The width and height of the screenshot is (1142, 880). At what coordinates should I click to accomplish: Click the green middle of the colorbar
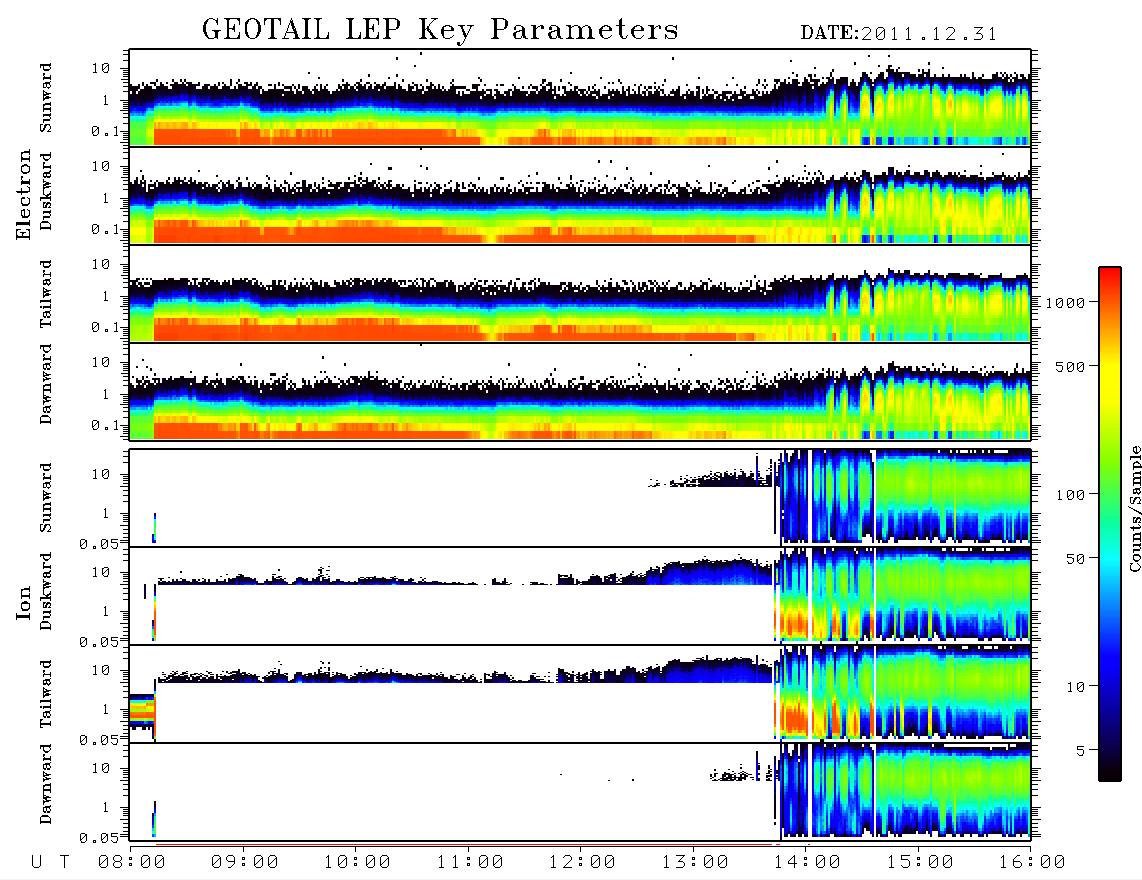tap(1110, 466)
